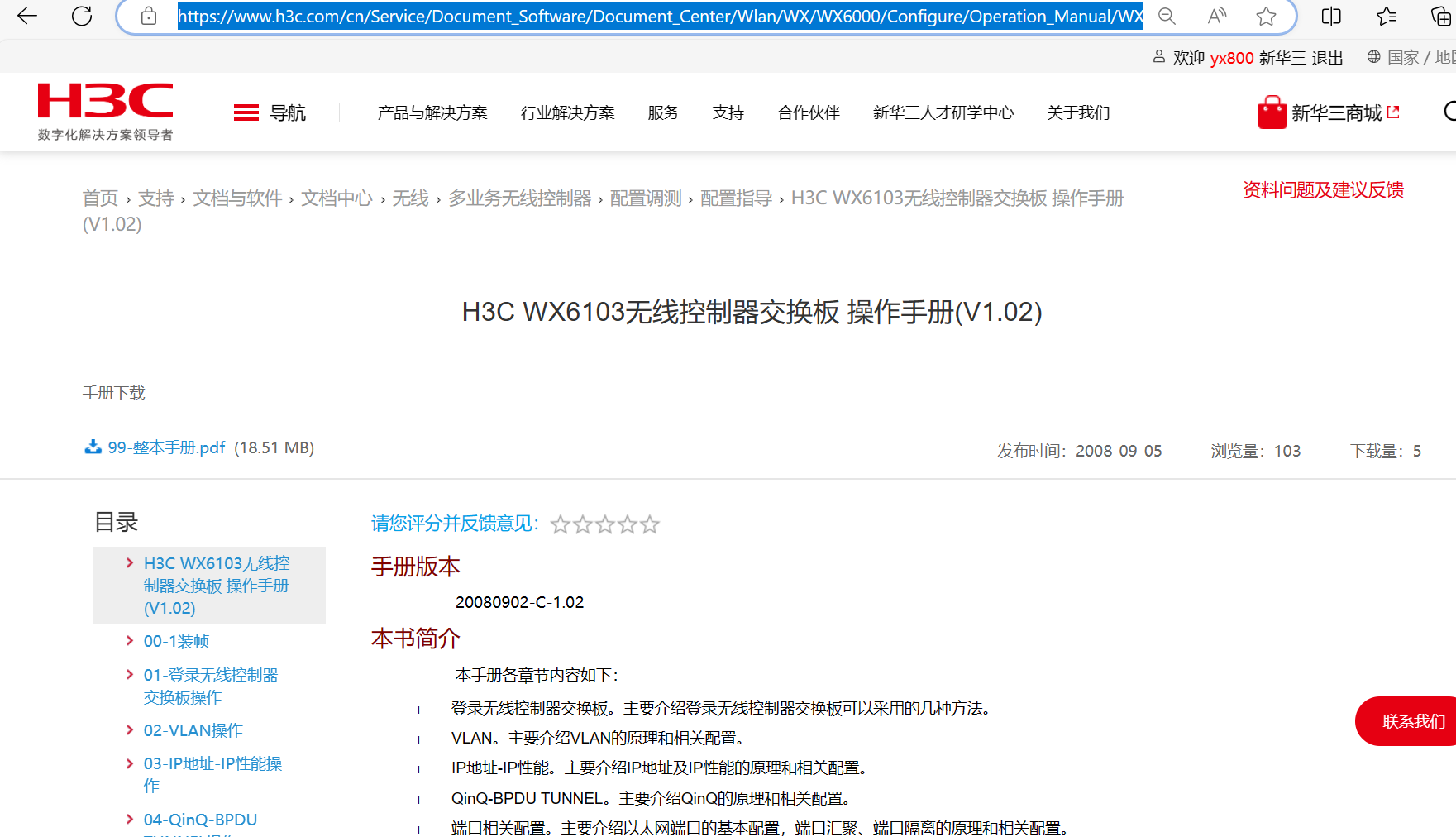This screenshot has height=837, width=1456.
Task: Select the browser address bar URL
Action: [x=660, y=16]
